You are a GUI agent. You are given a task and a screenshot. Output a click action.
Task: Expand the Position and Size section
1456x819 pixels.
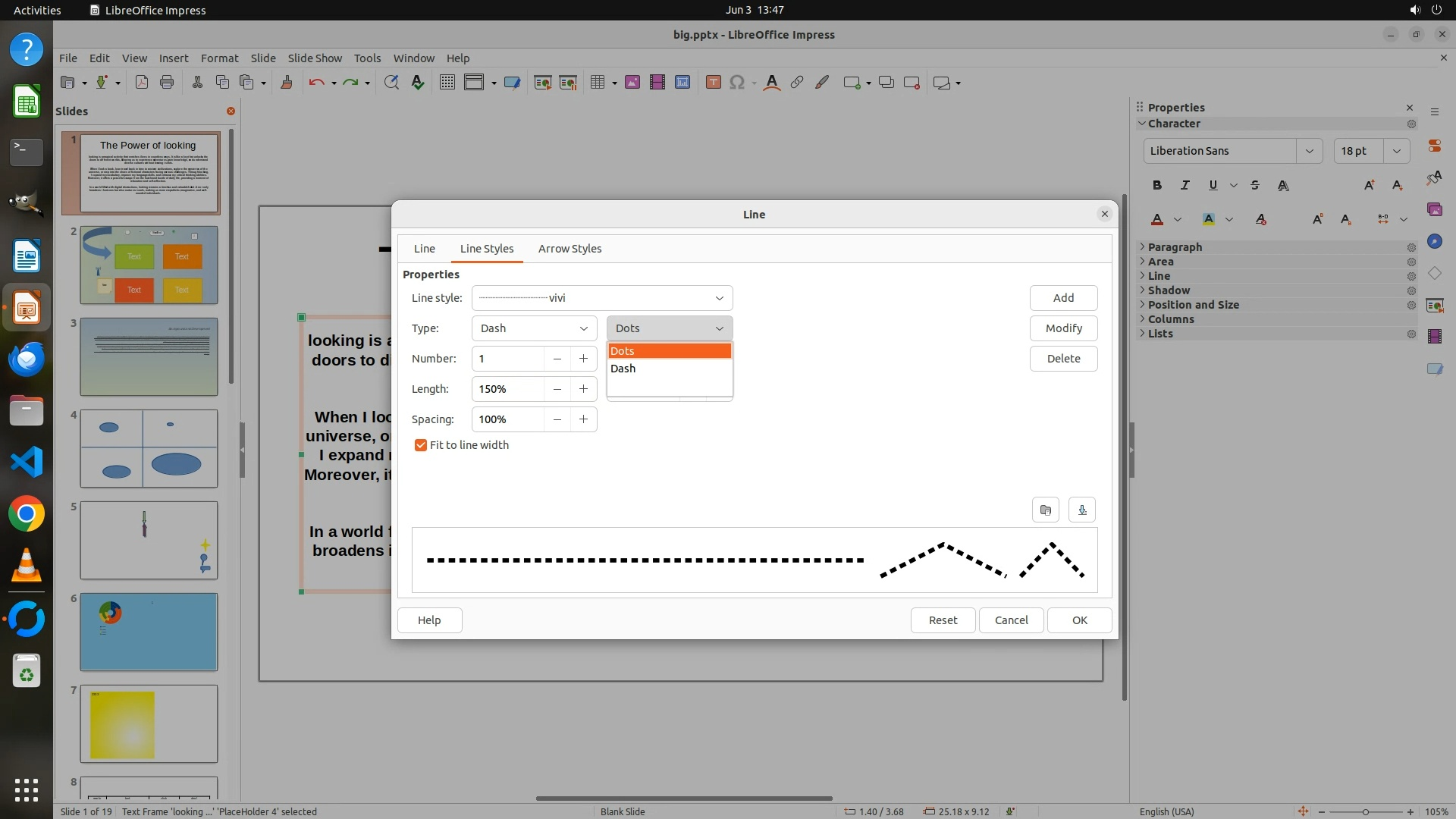click(1193, 305)
